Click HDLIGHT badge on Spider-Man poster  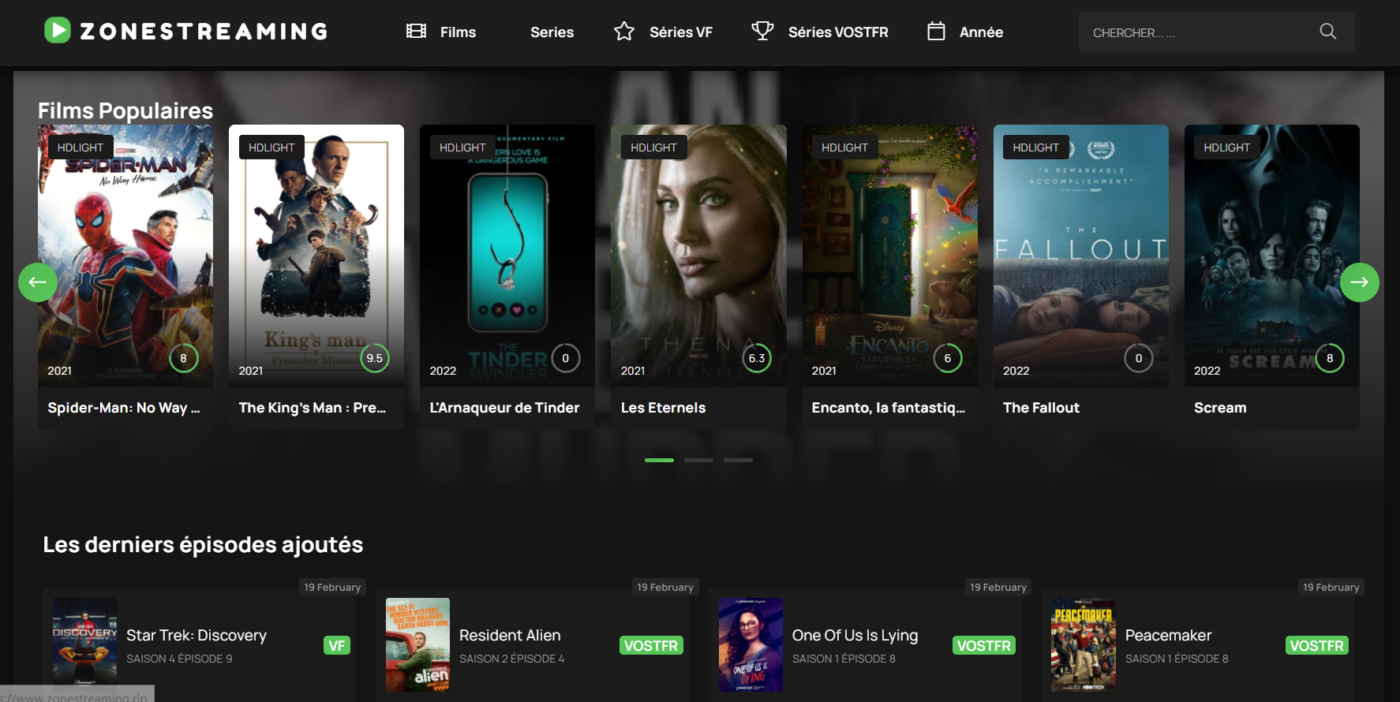coord(80,147)
